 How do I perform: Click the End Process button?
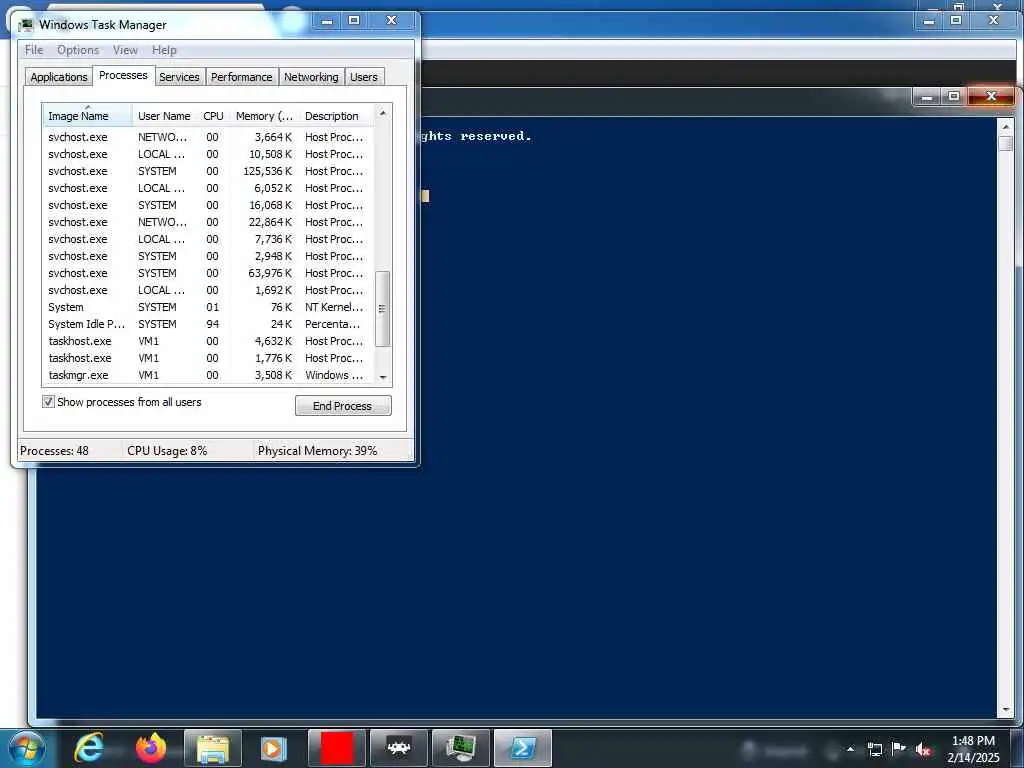(343, 406)
